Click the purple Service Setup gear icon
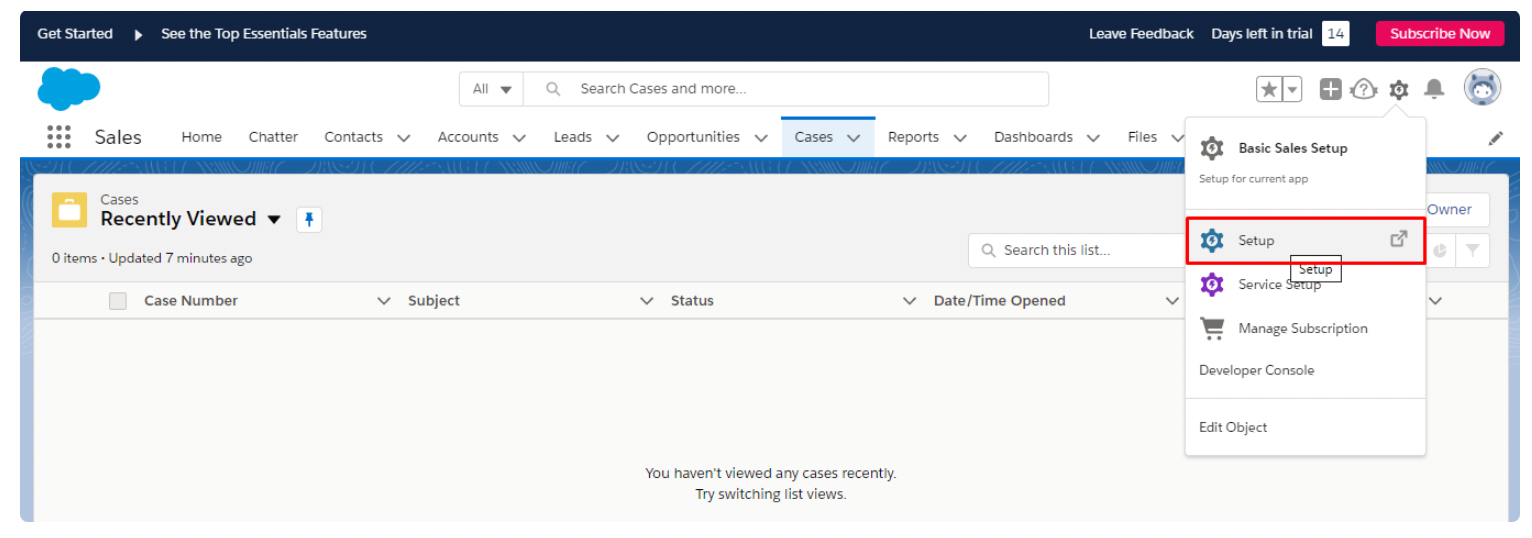This screenshot has width=1532, height=538. tap(1212, 284)
